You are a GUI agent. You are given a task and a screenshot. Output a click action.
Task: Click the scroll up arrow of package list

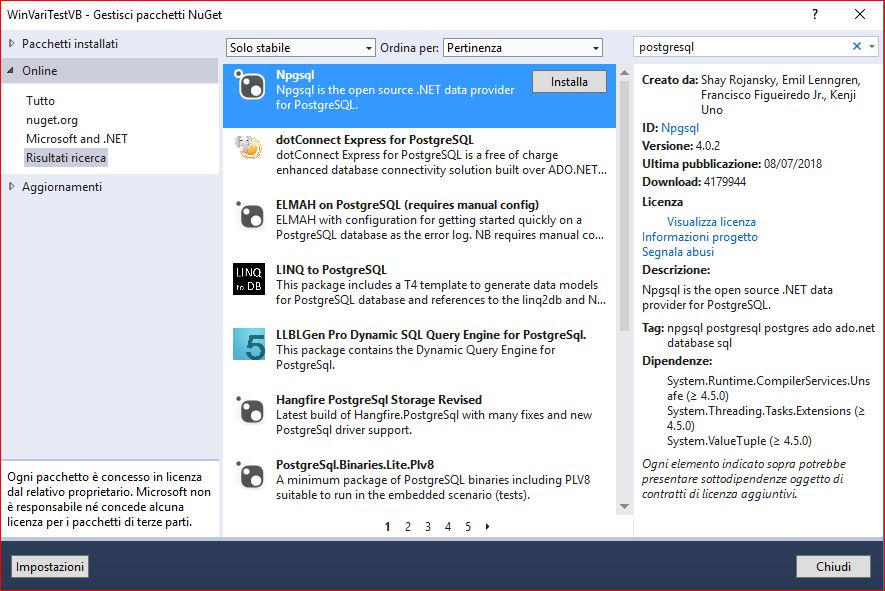pyautogui.click(x=624, y=73)
